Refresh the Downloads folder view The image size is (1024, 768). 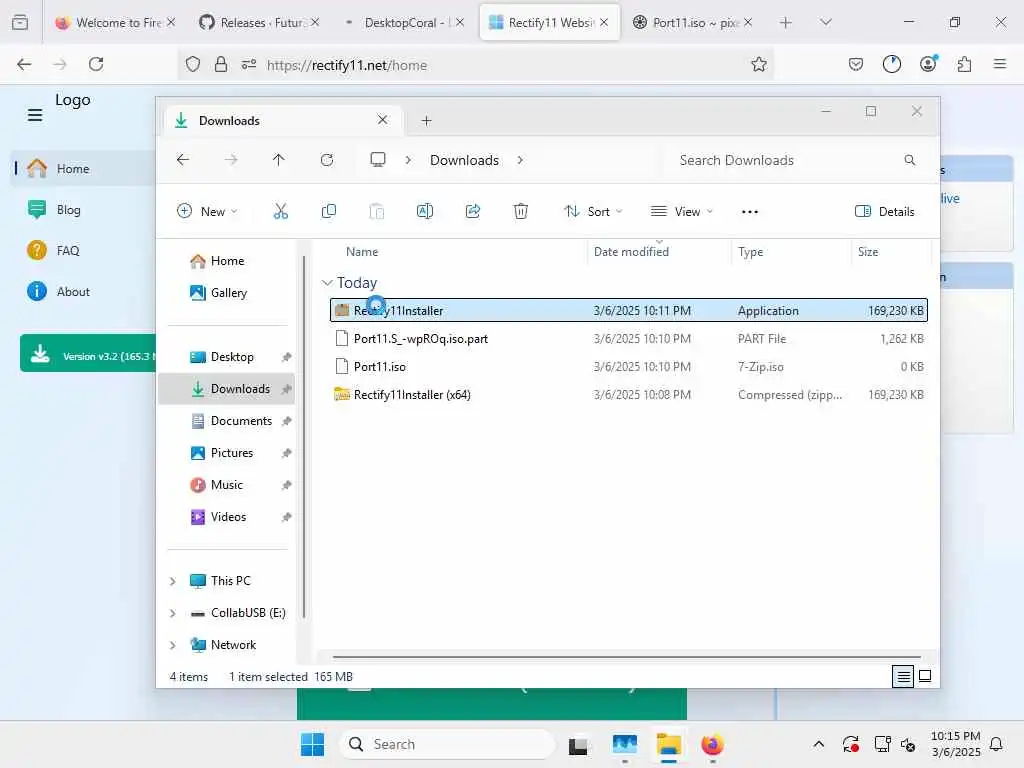(x=327, y=160)
